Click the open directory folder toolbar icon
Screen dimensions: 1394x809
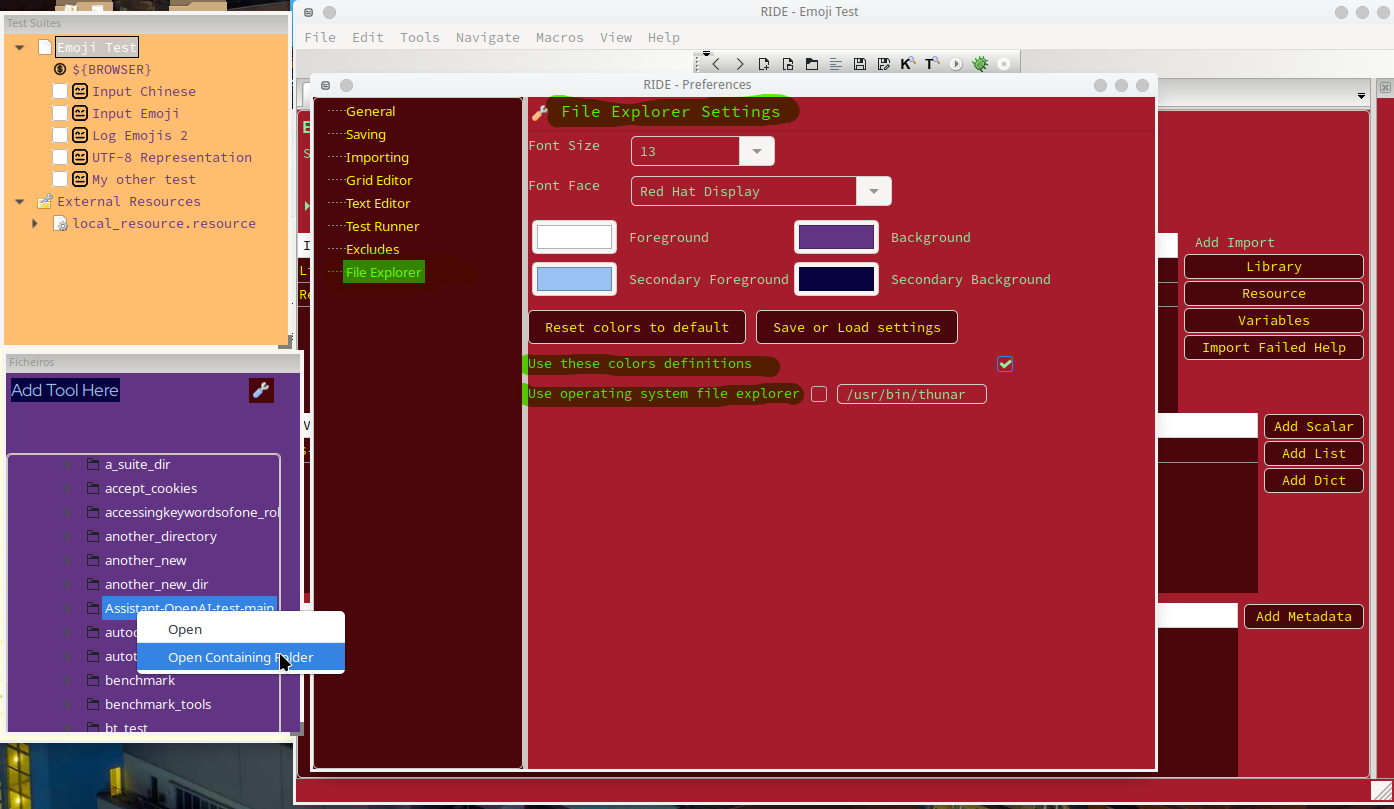pos(812,64)
